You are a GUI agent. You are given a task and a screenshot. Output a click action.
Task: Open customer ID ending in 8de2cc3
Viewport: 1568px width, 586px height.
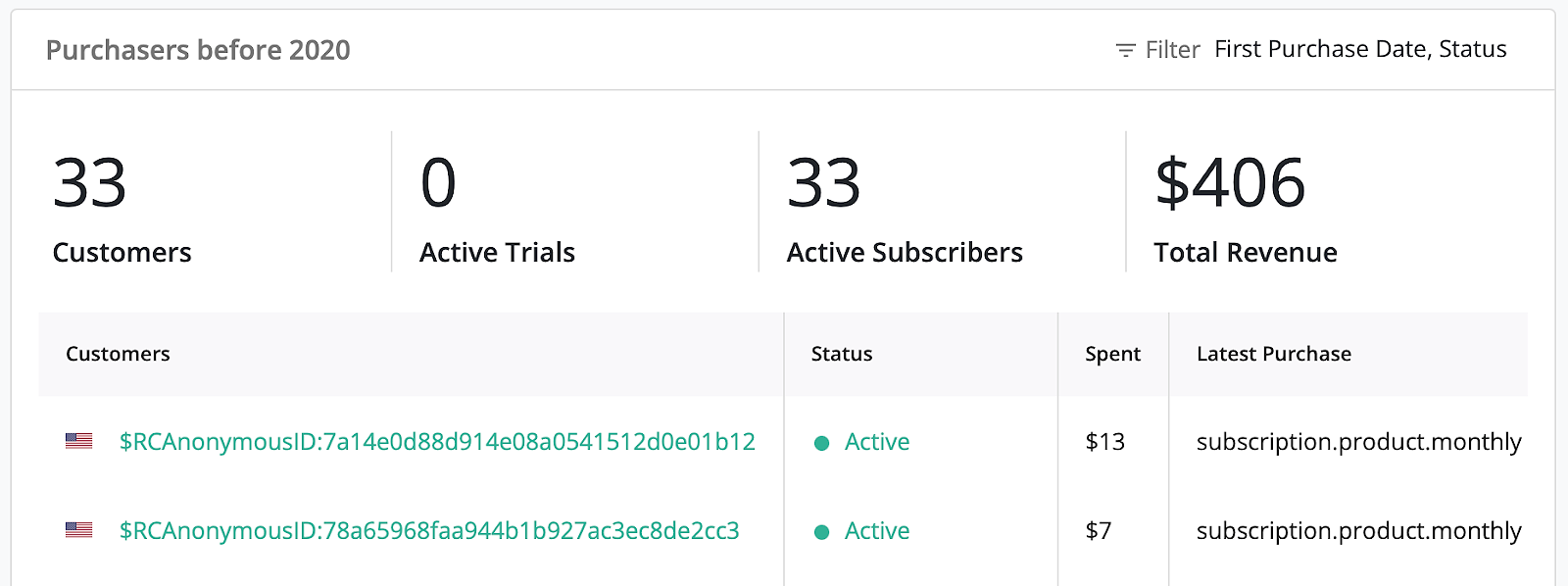tap(429, 531)
